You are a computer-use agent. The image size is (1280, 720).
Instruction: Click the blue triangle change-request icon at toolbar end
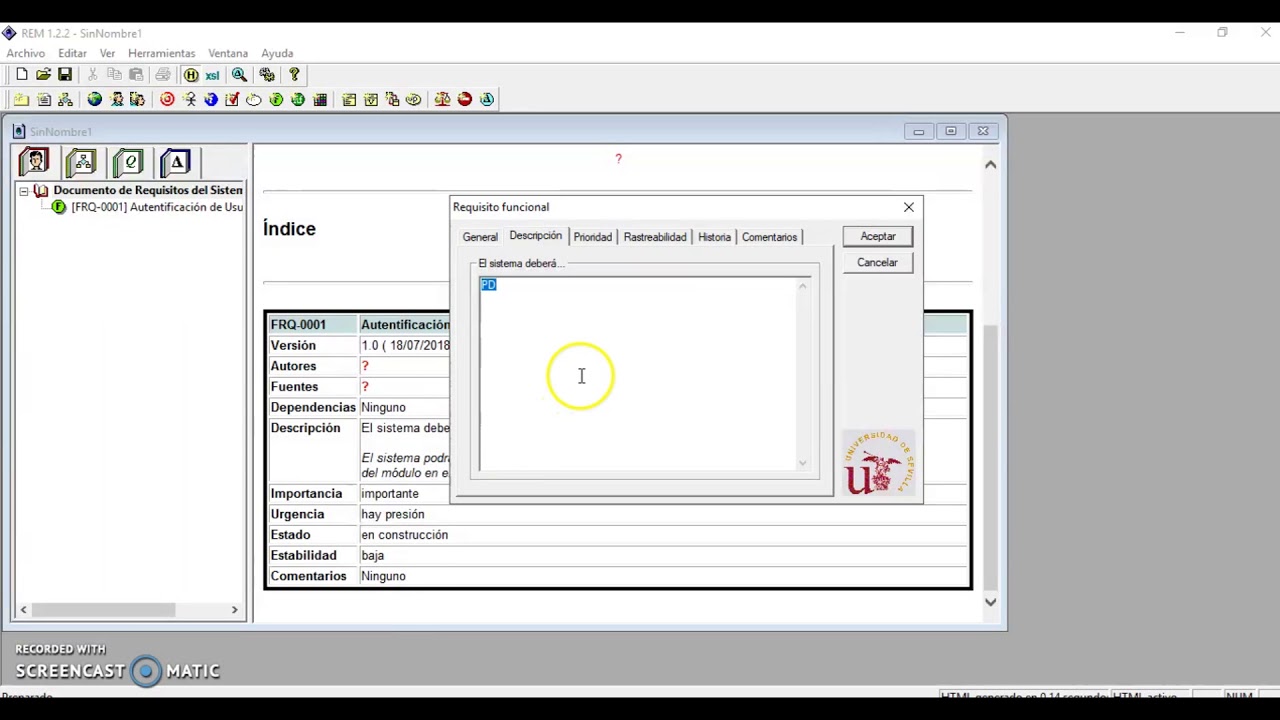[487, 99]
